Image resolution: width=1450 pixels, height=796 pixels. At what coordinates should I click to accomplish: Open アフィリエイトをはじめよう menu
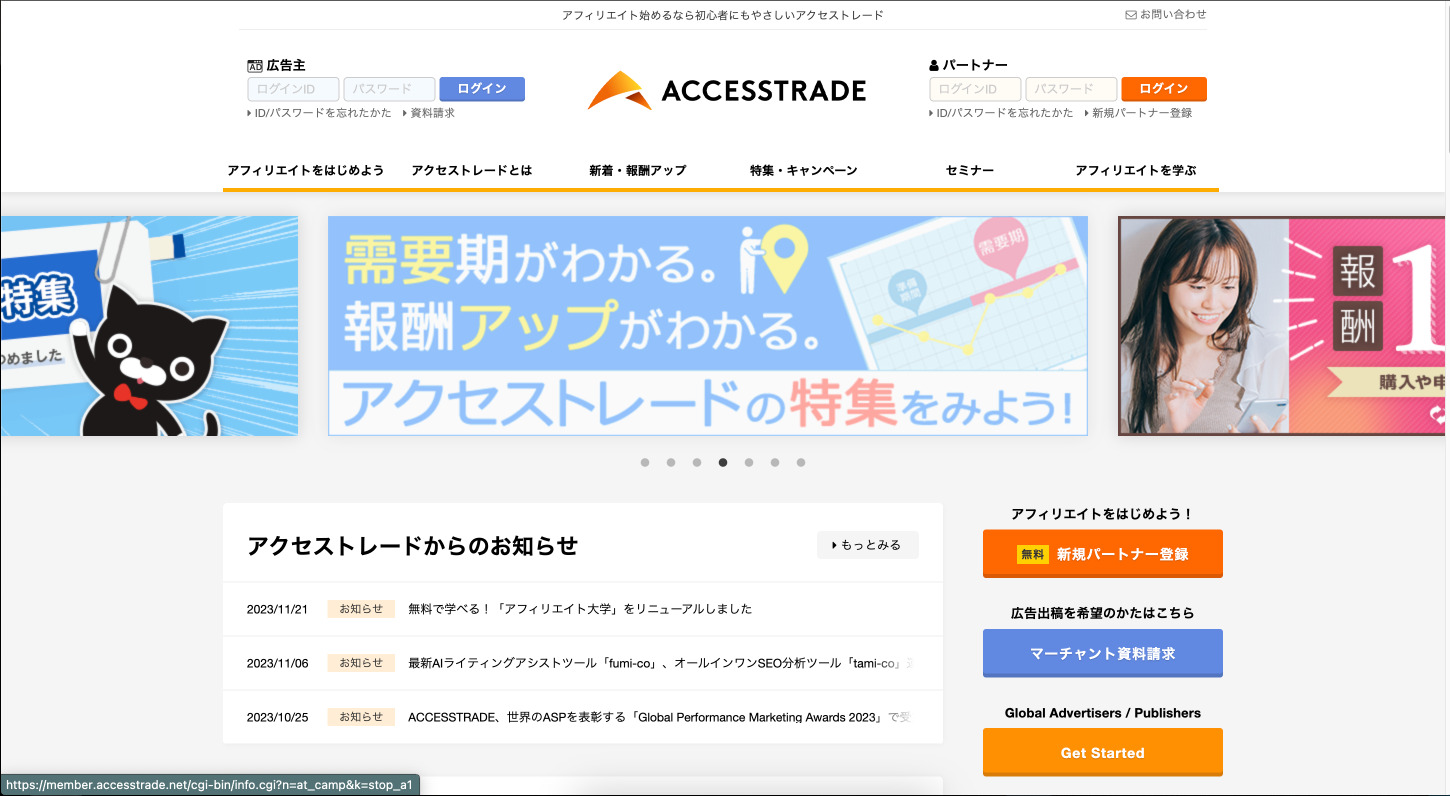(x=305, y=170)
